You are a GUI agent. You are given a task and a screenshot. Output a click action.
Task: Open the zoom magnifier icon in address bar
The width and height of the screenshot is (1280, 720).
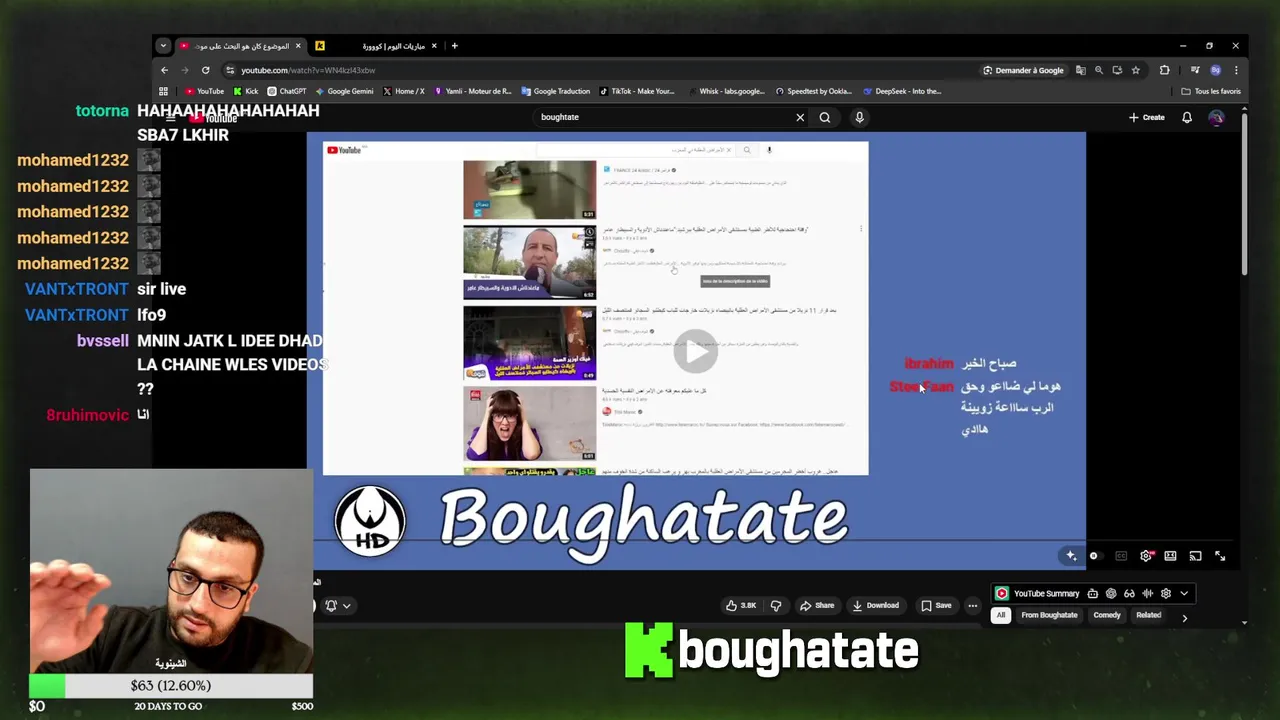pyautogui.click(x=1099, y=70)
